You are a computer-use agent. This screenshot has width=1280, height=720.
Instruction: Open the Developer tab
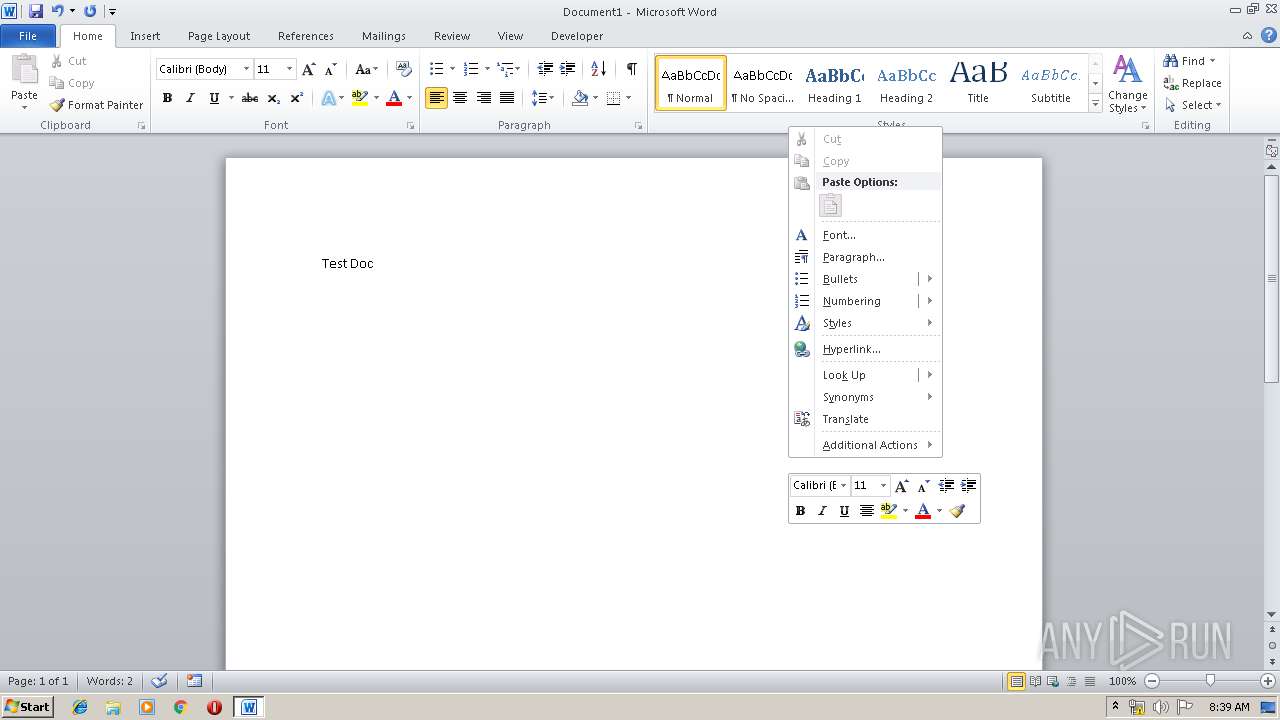point(577,36)
